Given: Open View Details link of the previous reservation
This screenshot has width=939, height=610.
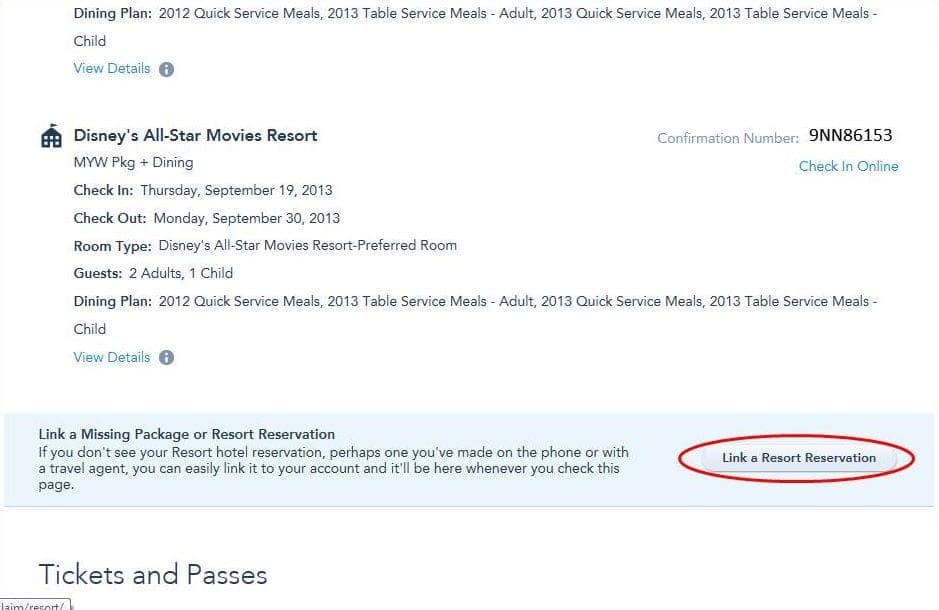Looking at the screenshot, I should (112, 69).
